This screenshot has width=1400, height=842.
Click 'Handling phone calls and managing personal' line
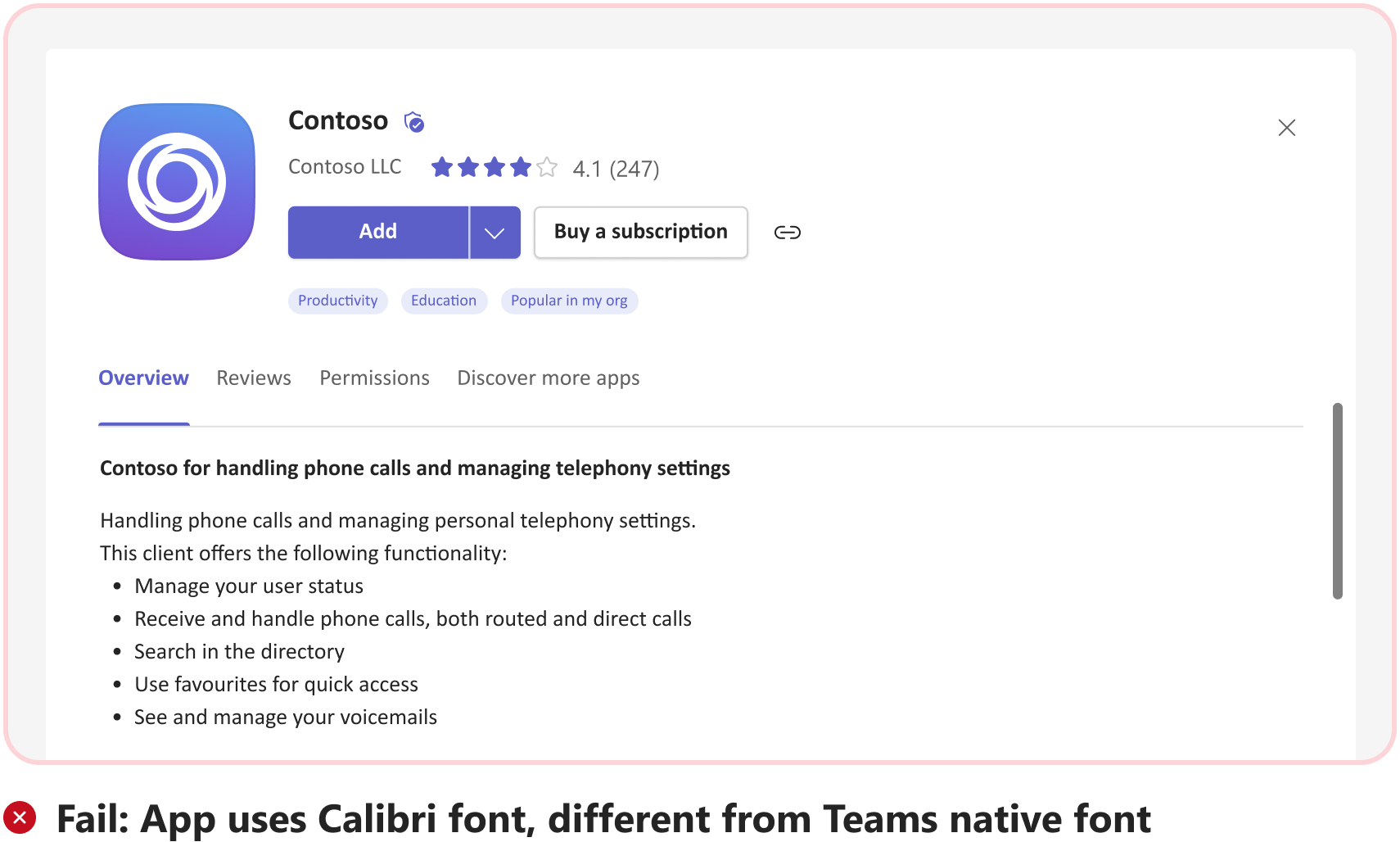pyautogui.click(x=398, y=521)
